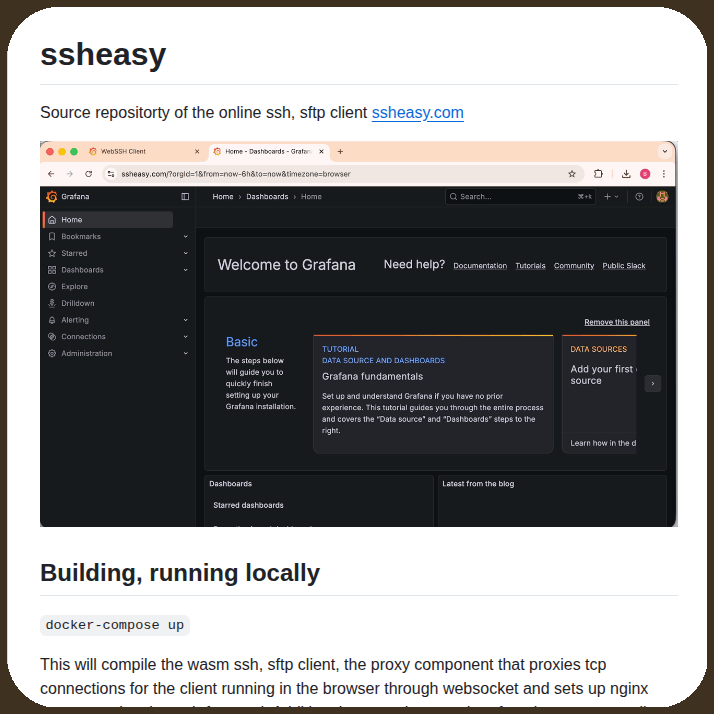Click the pink browser profile avatar

click(x=645, y=174)
